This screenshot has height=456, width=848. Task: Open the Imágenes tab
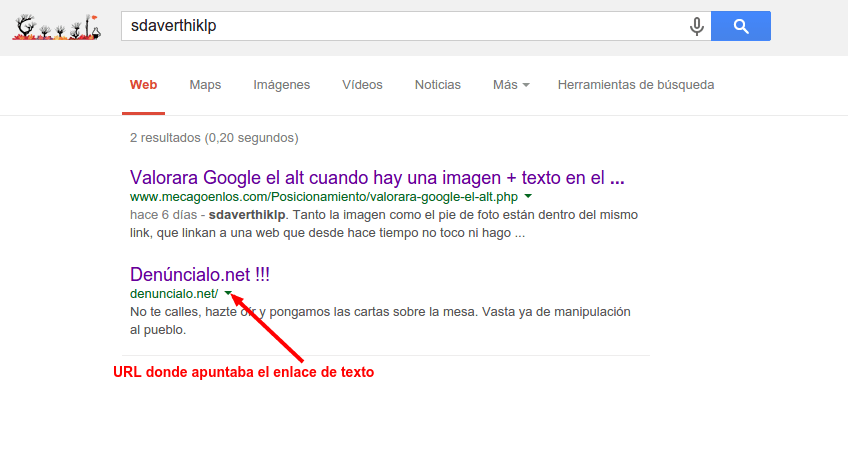coord(281,85)
